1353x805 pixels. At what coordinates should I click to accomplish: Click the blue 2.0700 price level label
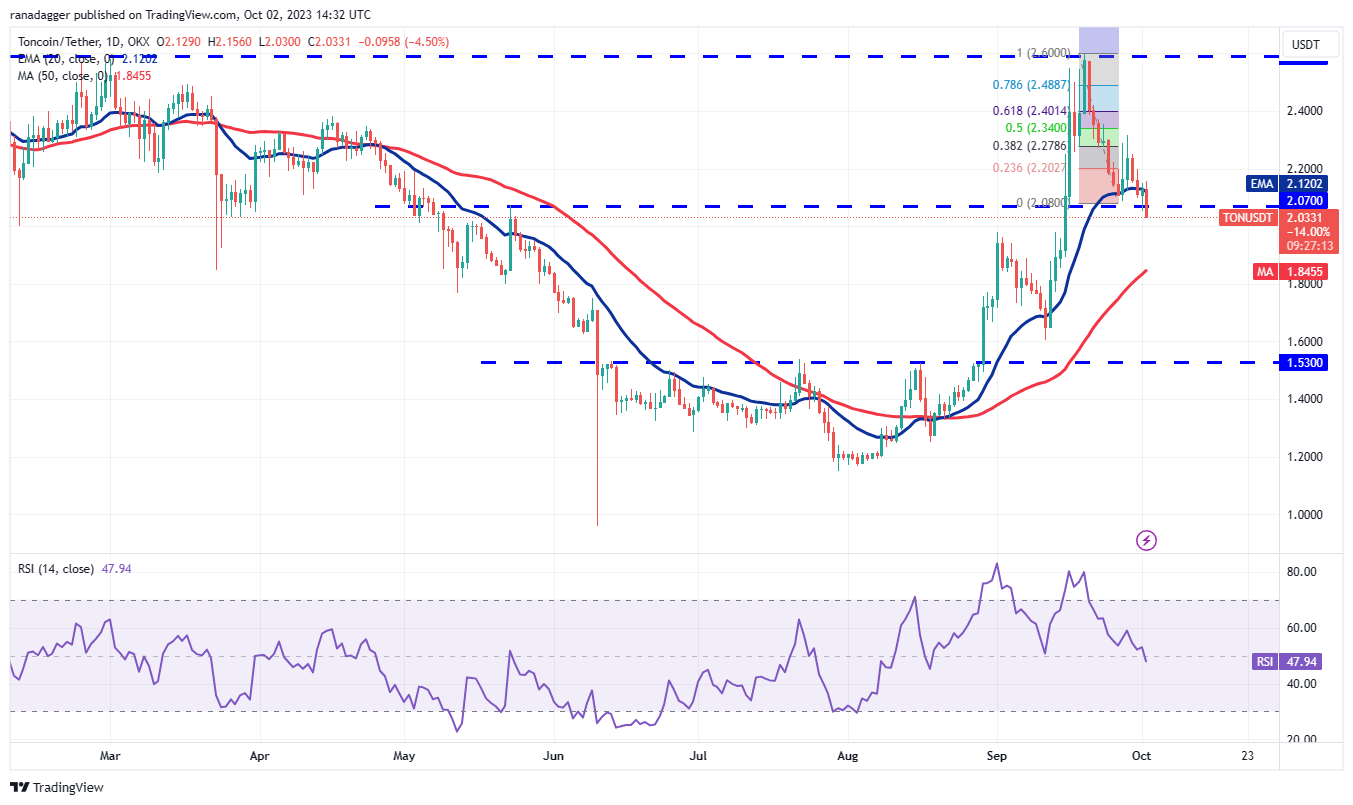tap(1303, 201)
